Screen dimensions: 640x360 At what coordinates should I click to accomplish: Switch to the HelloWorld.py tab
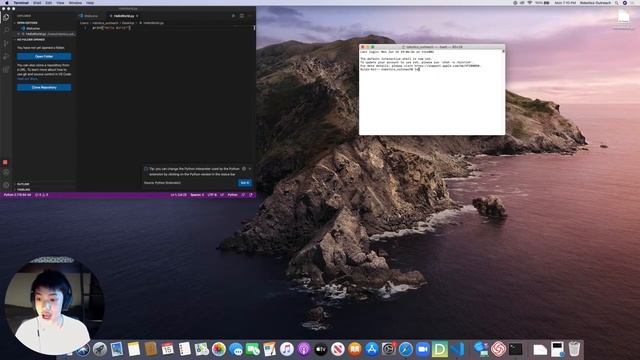124,16
